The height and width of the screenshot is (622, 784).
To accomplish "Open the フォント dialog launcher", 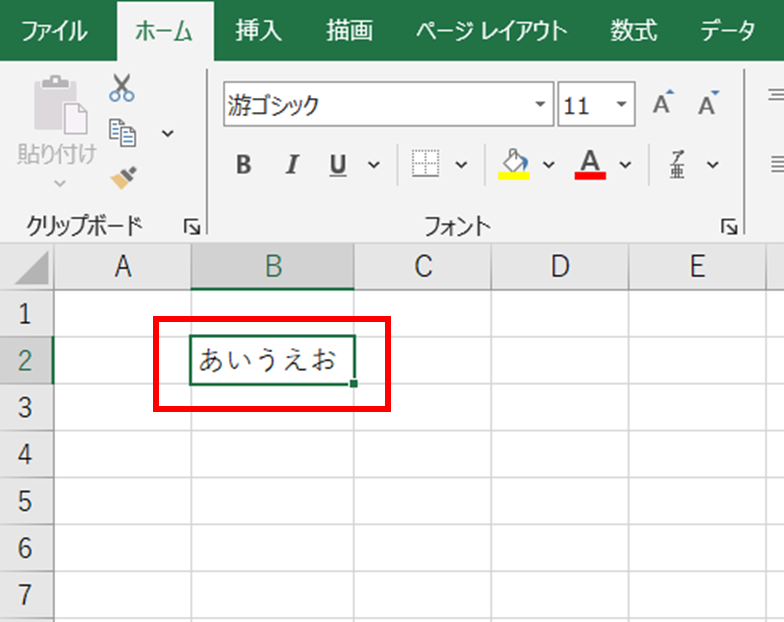I will pos(729,227).
